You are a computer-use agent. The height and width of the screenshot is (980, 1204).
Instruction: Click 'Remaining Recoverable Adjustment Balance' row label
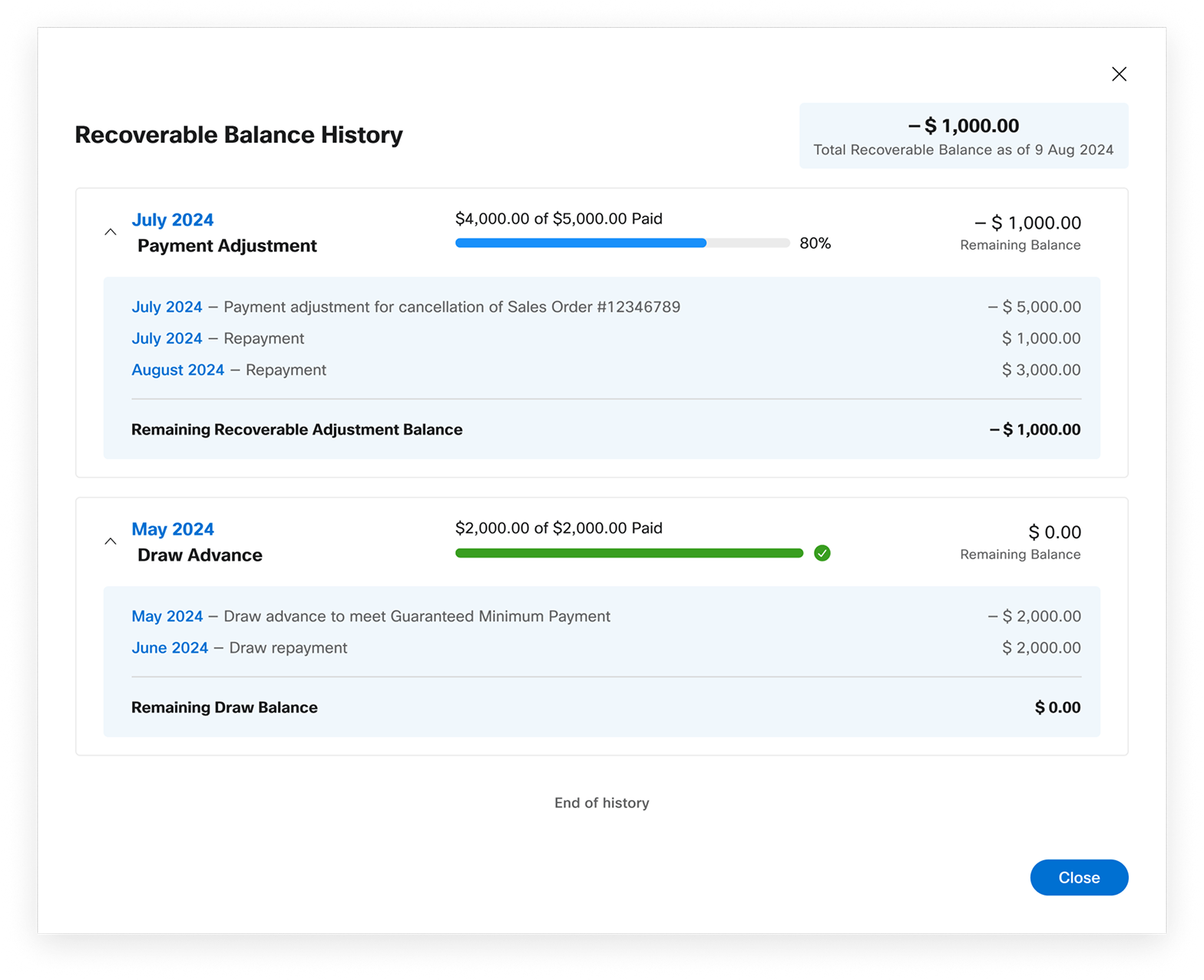pos(297,429)
